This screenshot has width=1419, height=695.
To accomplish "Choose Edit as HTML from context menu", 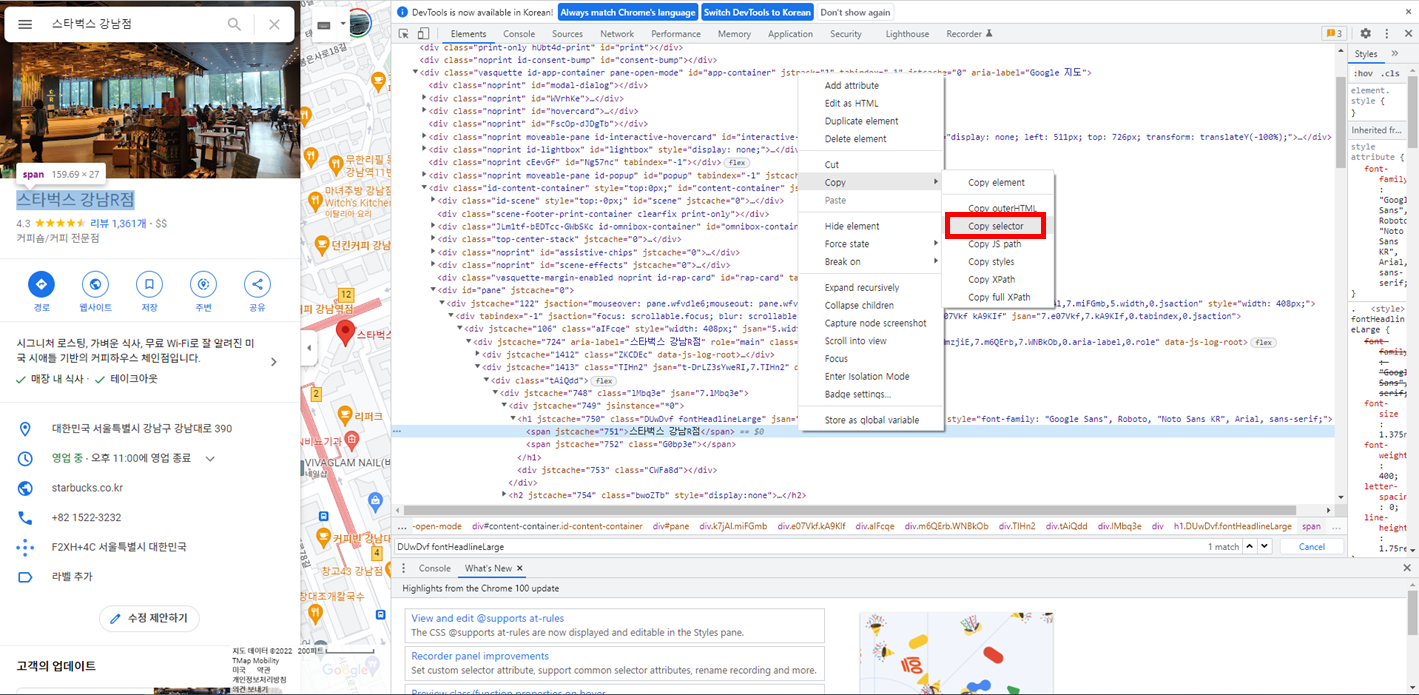I will coord(871,104).
